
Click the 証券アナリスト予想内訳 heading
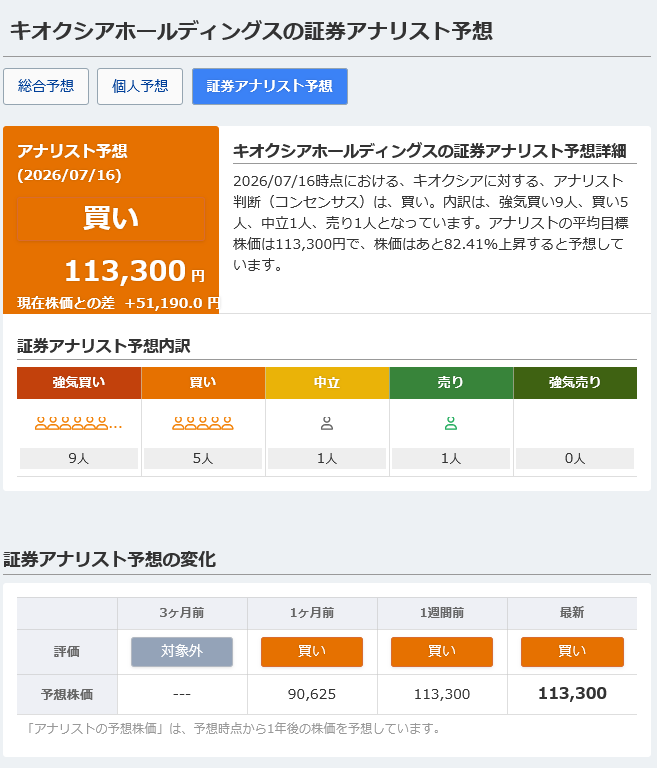coord(104,346)
